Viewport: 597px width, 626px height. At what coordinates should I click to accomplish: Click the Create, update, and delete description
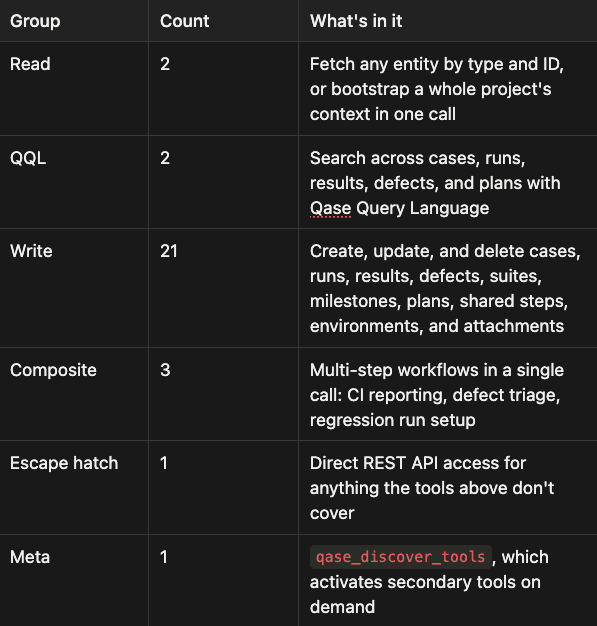[445, 289]
